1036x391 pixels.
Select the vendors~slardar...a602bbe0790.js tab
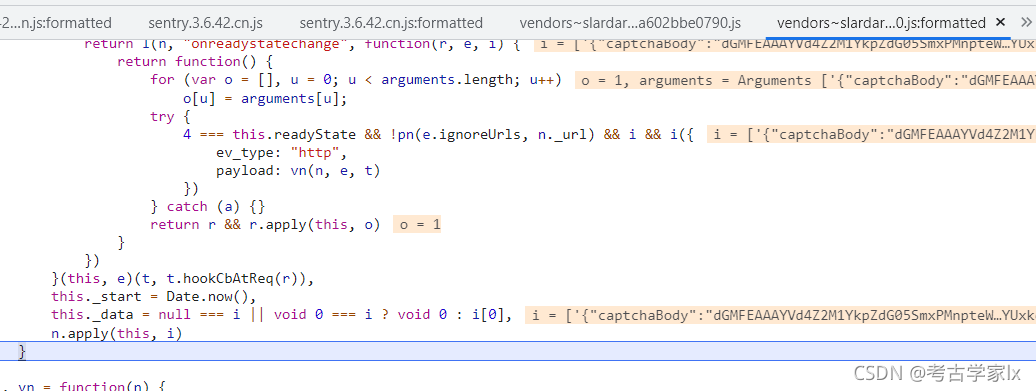[630, 22]
